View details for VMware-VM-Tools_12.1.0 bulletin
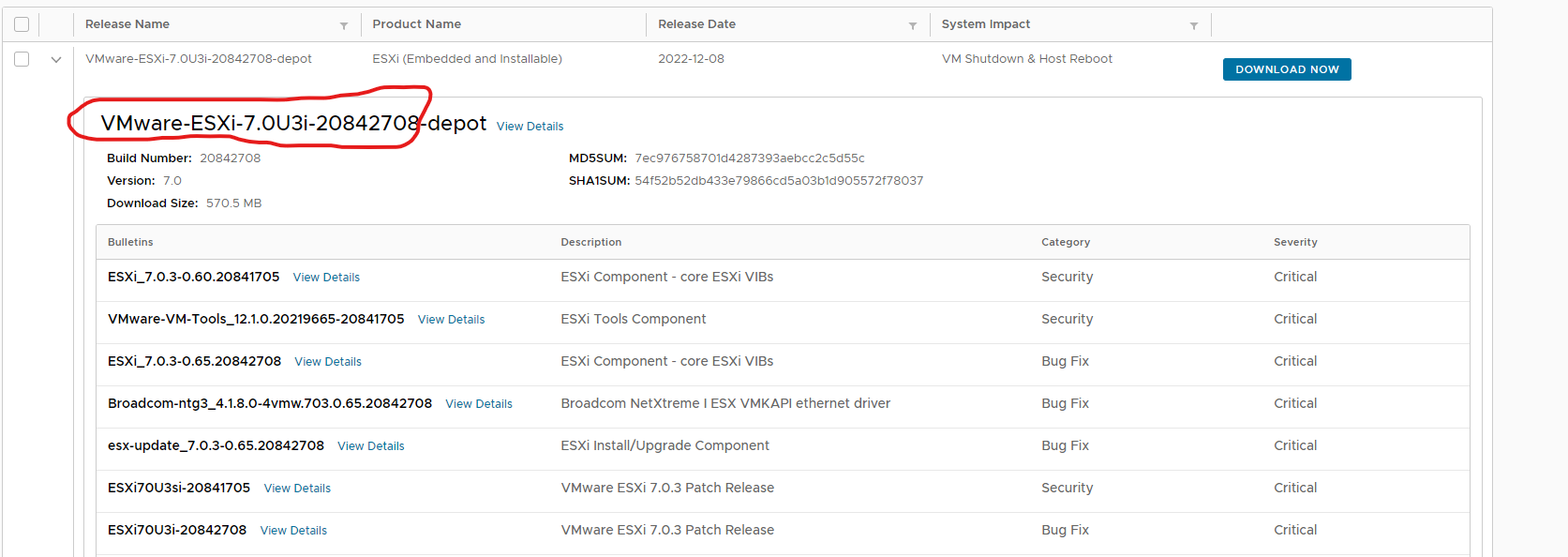The height and width of the screenshot is (557, 1568). point(451,320)
